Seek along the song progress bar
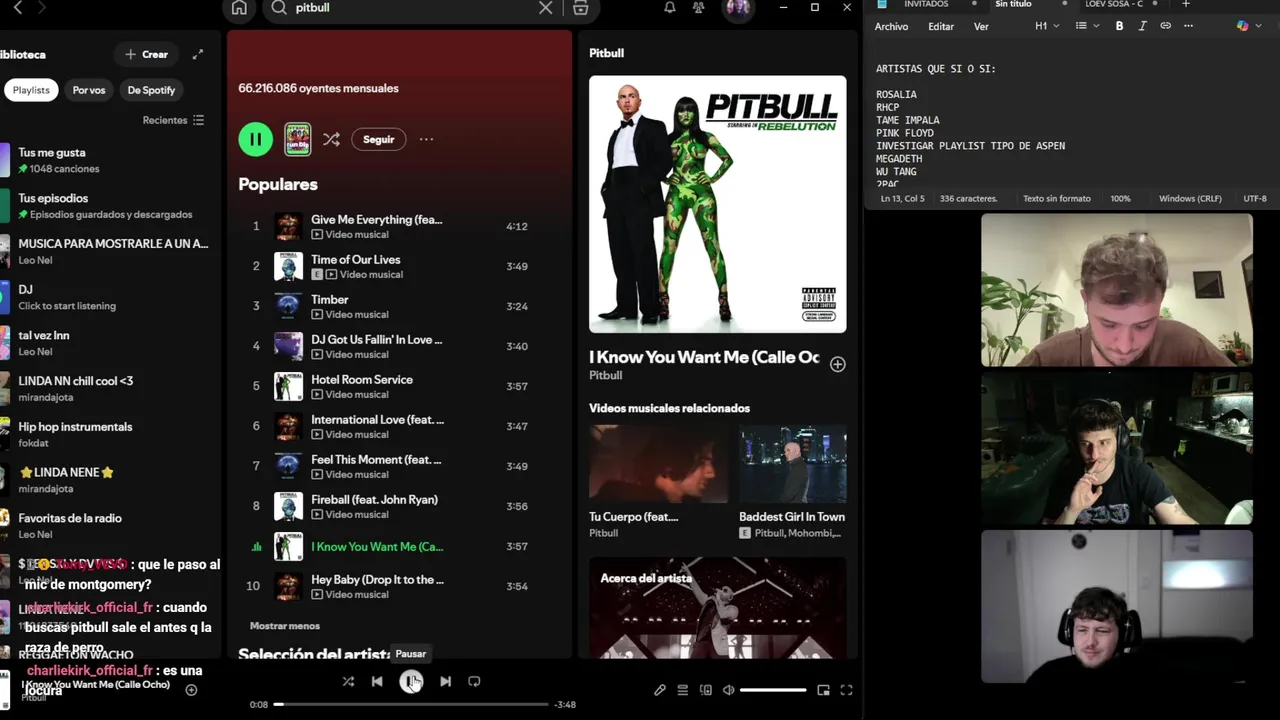Image resolution: width=1280 pixels, height=720 pixels. 411,704
